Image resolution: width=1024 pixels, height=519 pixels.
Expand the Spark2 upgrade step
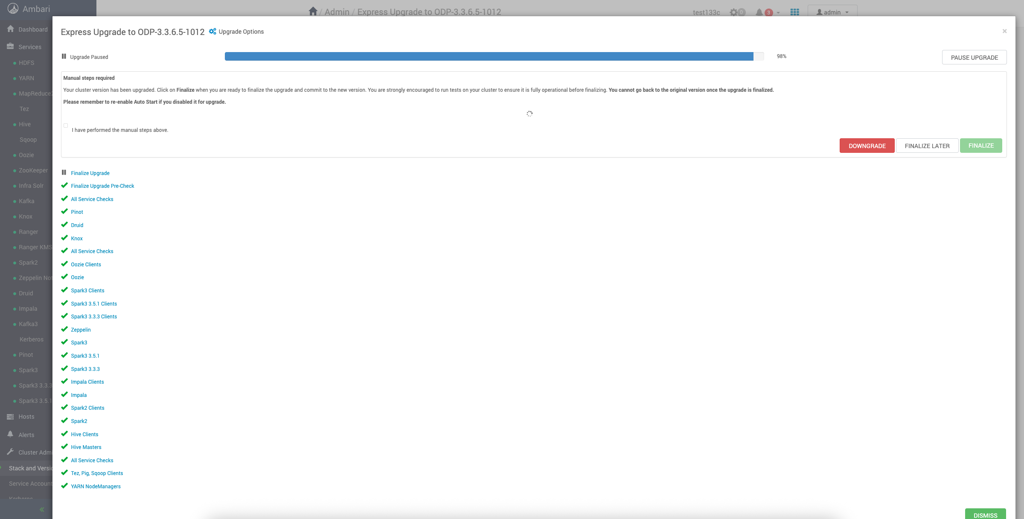[x=78, y=421]
